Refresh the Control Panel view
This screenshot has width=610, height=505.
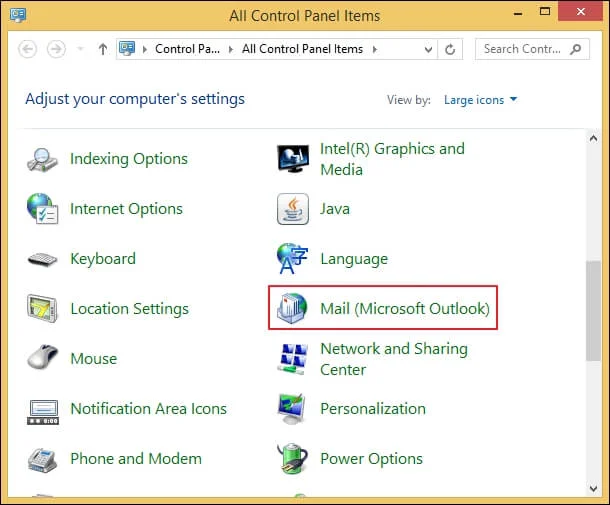450,49
